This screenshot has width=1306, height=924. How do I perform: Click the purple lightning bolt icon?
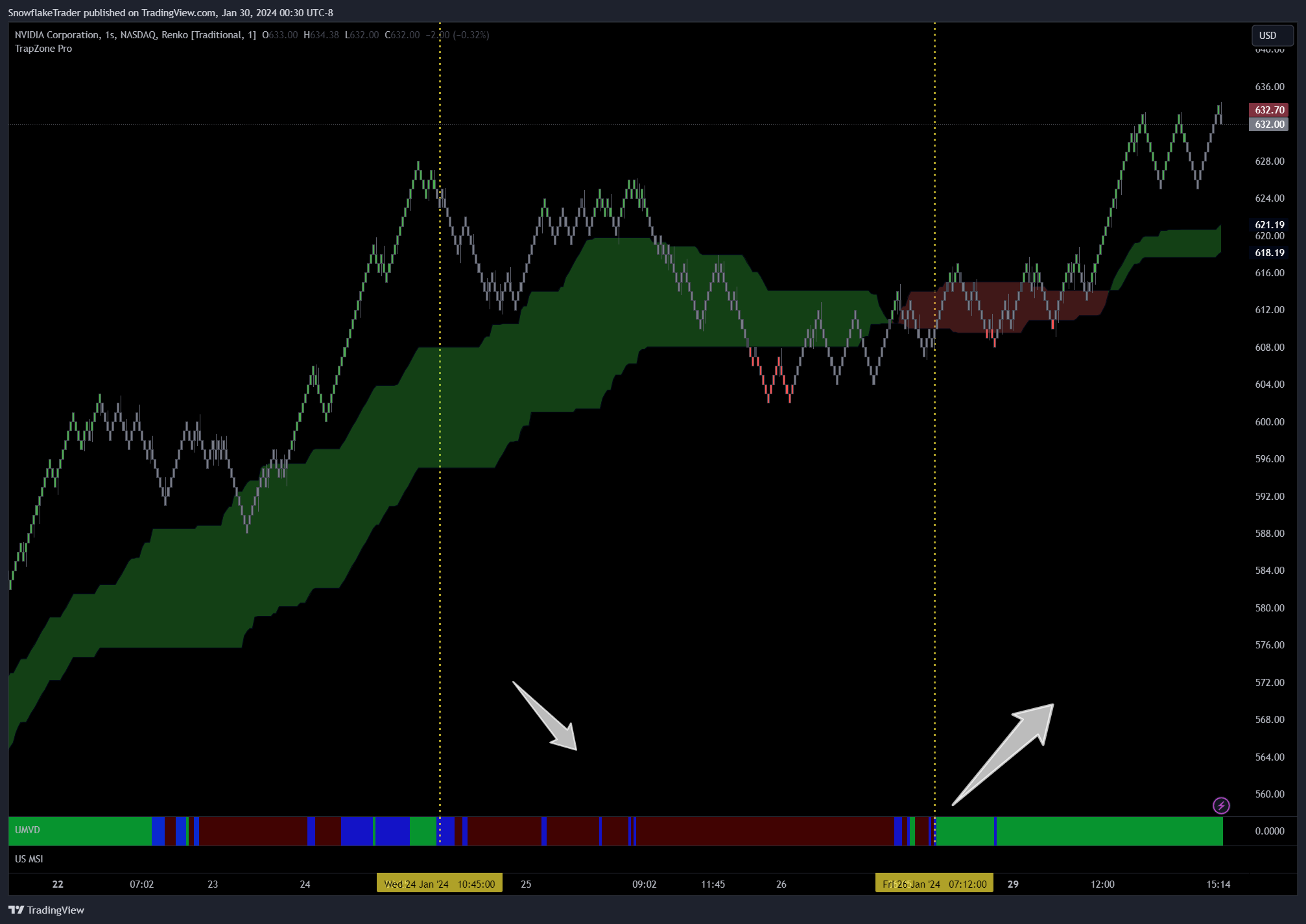(x=1221, y=805)
